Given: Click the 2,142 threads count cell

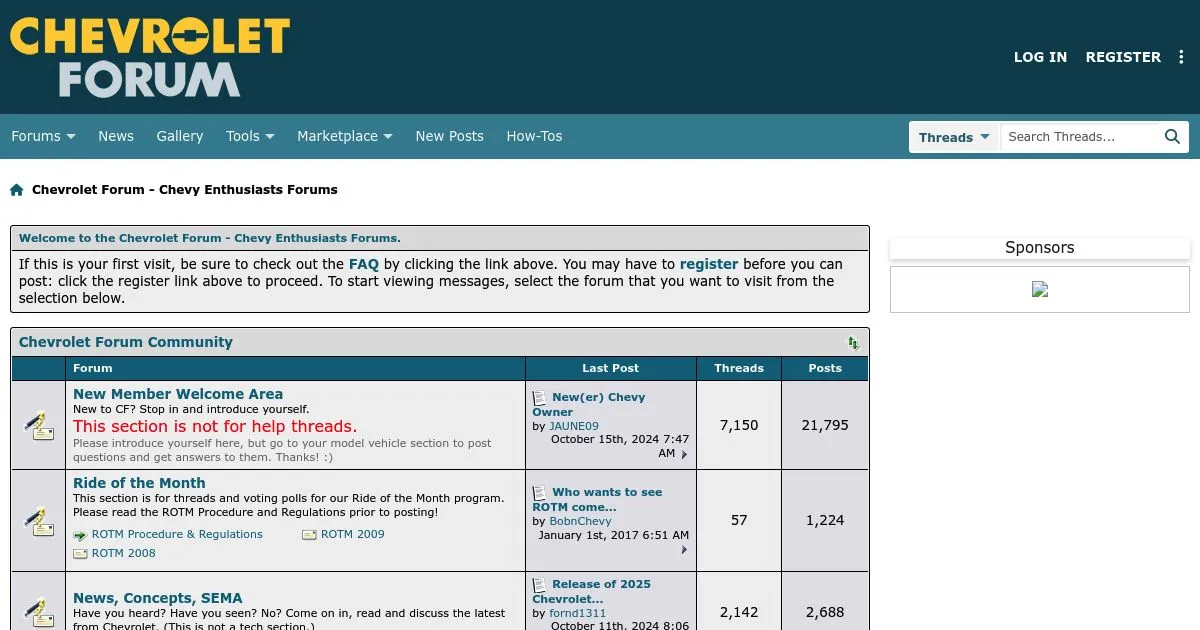Looking at the screenshot, I should pos(739,612).
